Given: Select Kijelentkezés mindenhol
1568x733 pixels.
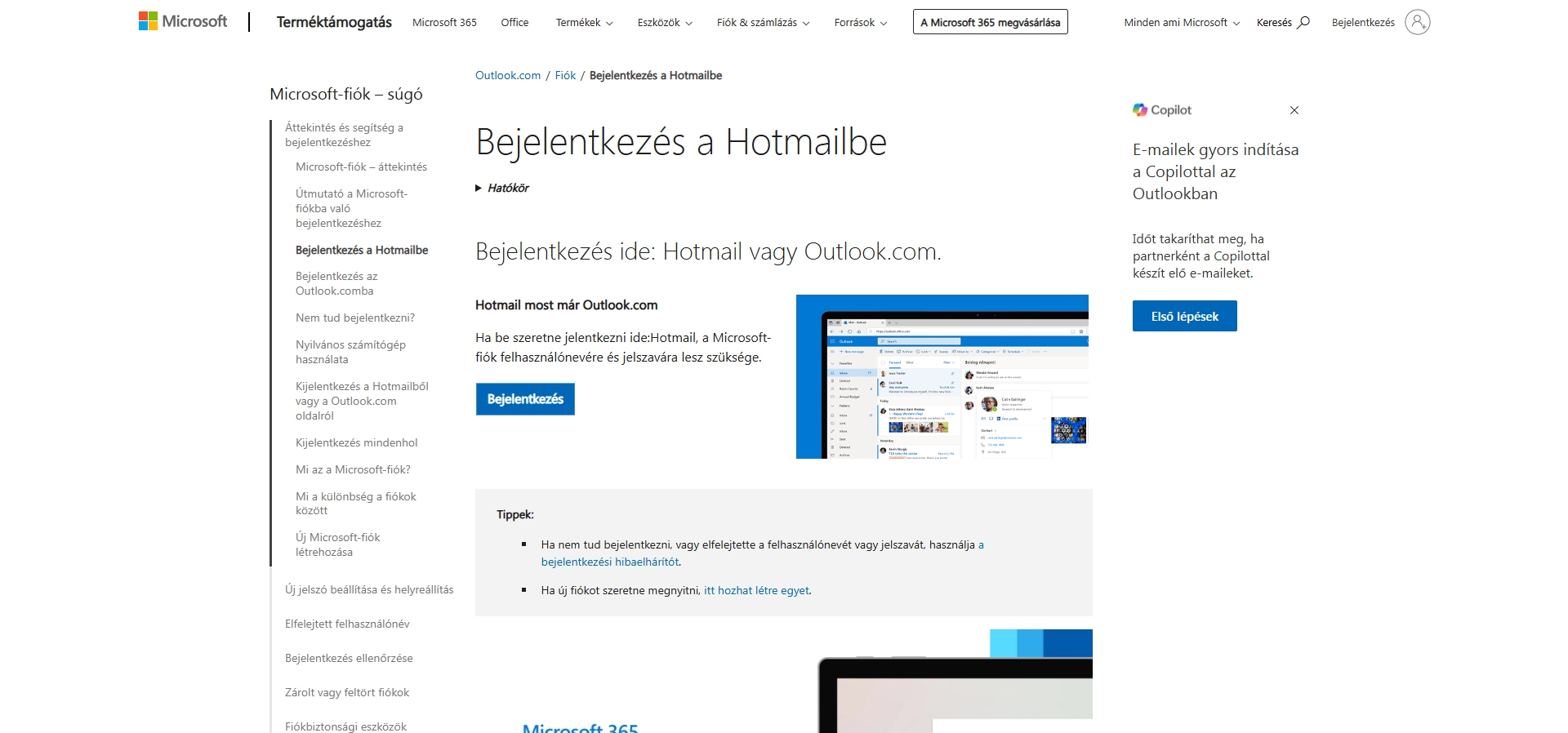Looking at the screenshot, I should coord(356,442).
